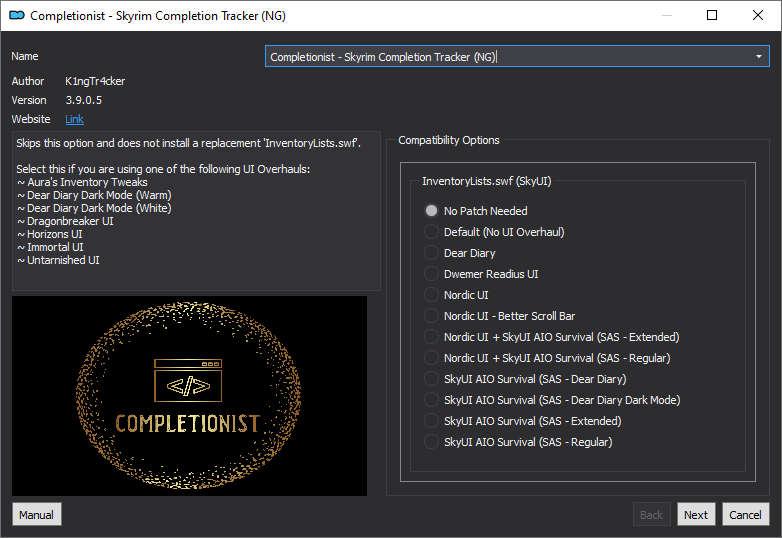Cancel the mod installation

coord(745,514)
